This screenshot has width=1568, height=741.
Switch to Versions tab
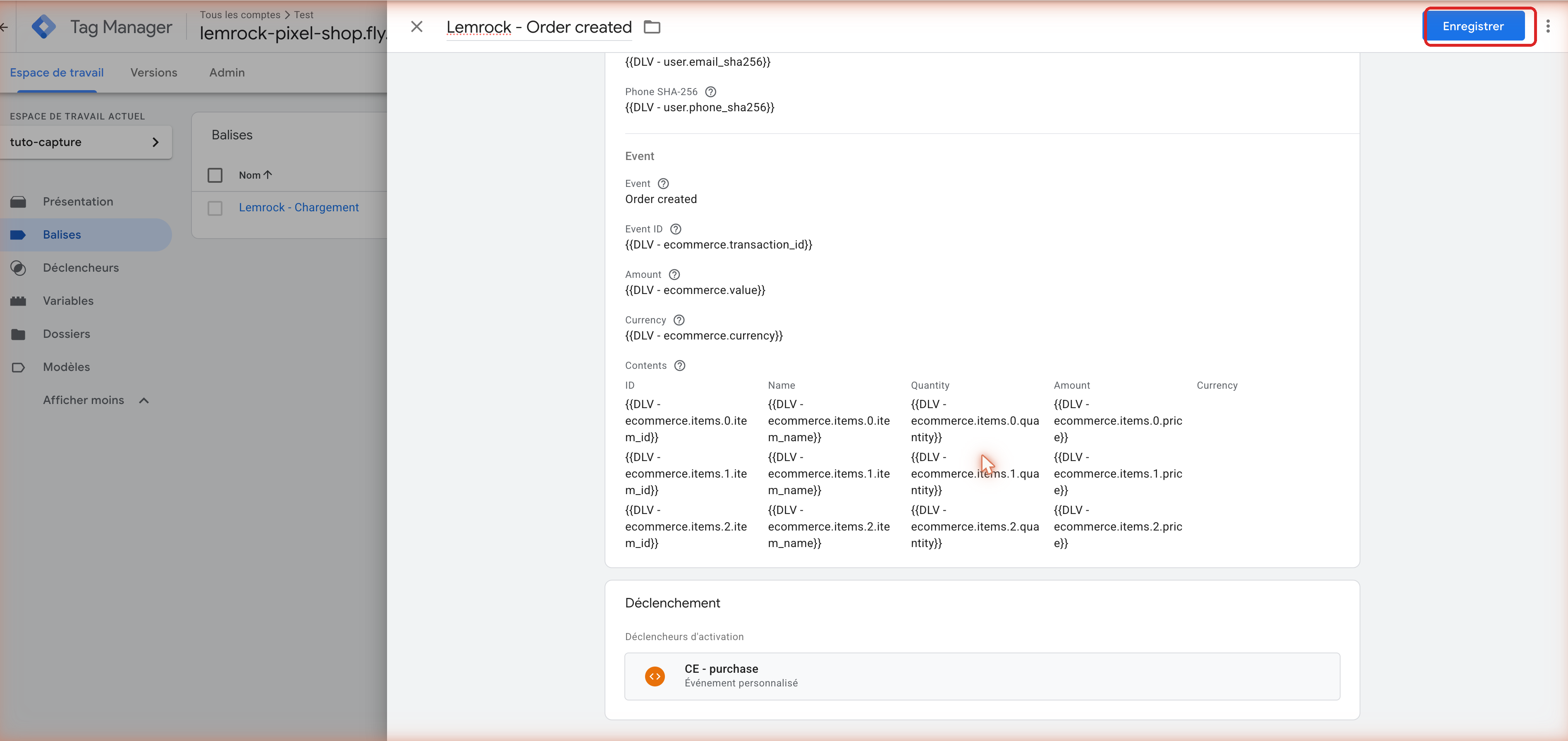click(154, 72)
